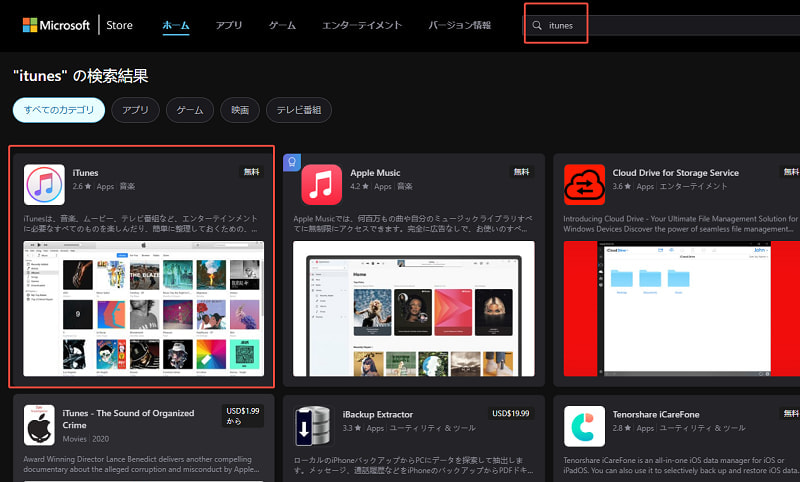Click the Movies 2020 label
The width and height of the screenshot is (800, 482).
click(86, 439)
